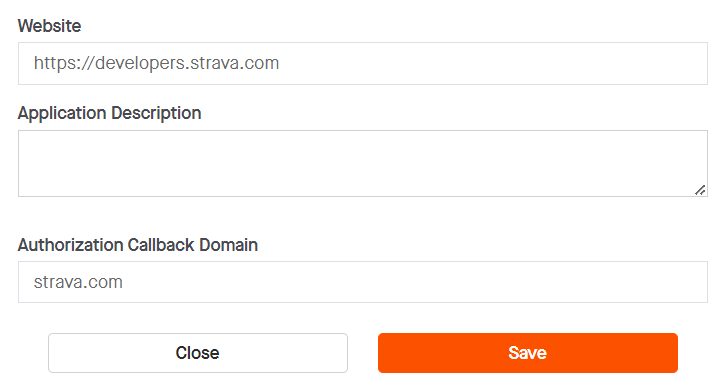
Task: Click the Authorization Callback Domain label
Action: [x=138, y=245]
